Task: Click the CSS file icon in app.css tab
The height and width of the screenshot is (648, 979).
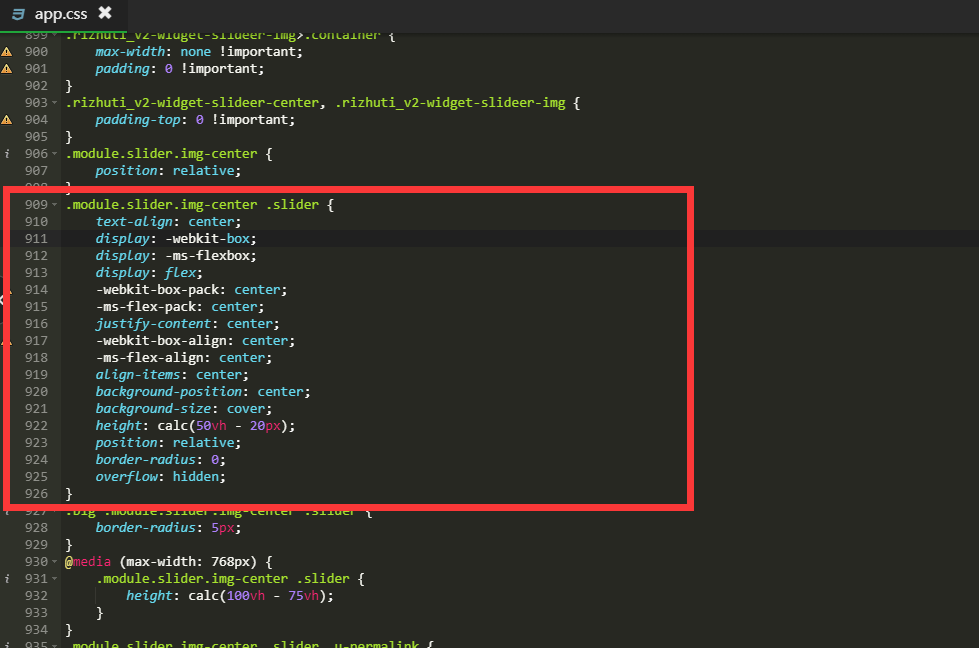Action: [x=17, y=14]
